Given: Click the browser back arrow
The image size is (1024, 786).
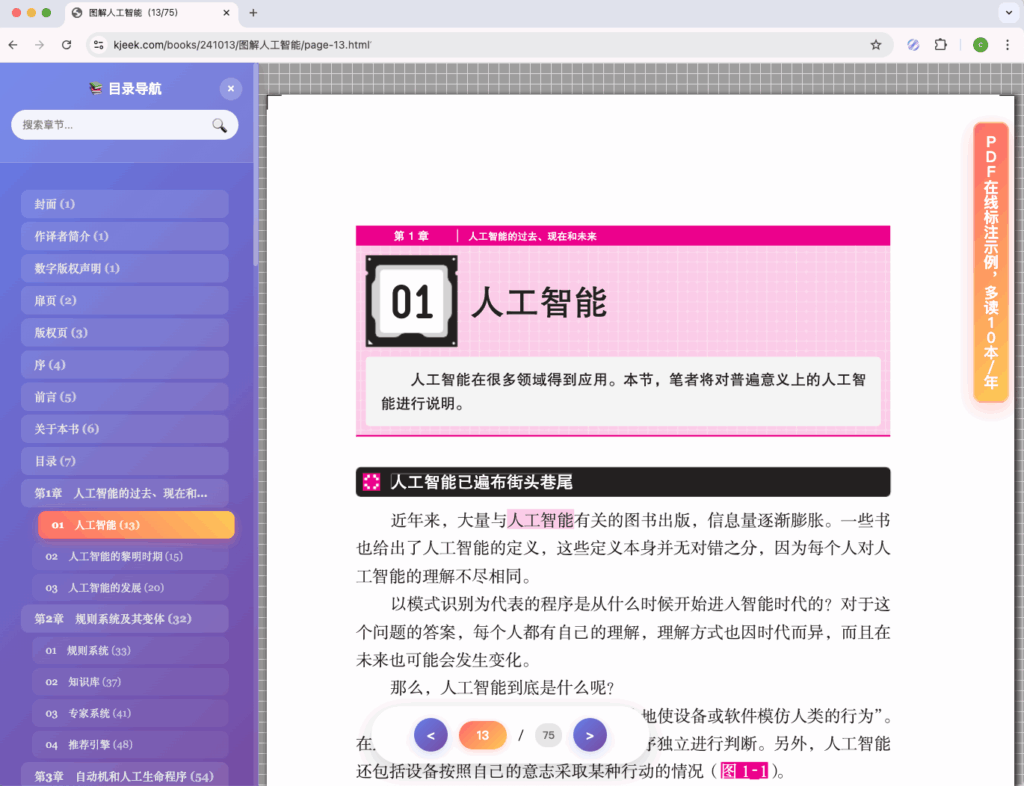Looking at the screenshot, I should 14,45.
